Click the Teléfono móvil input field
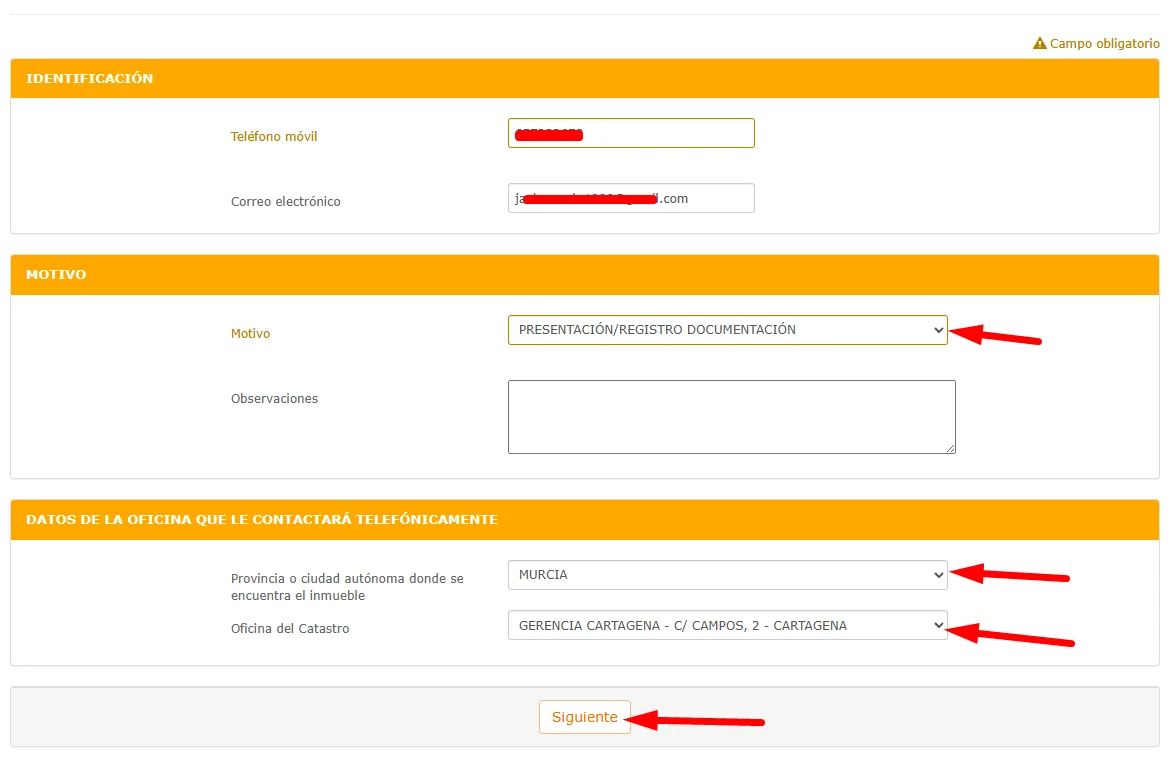 point(631,133)
